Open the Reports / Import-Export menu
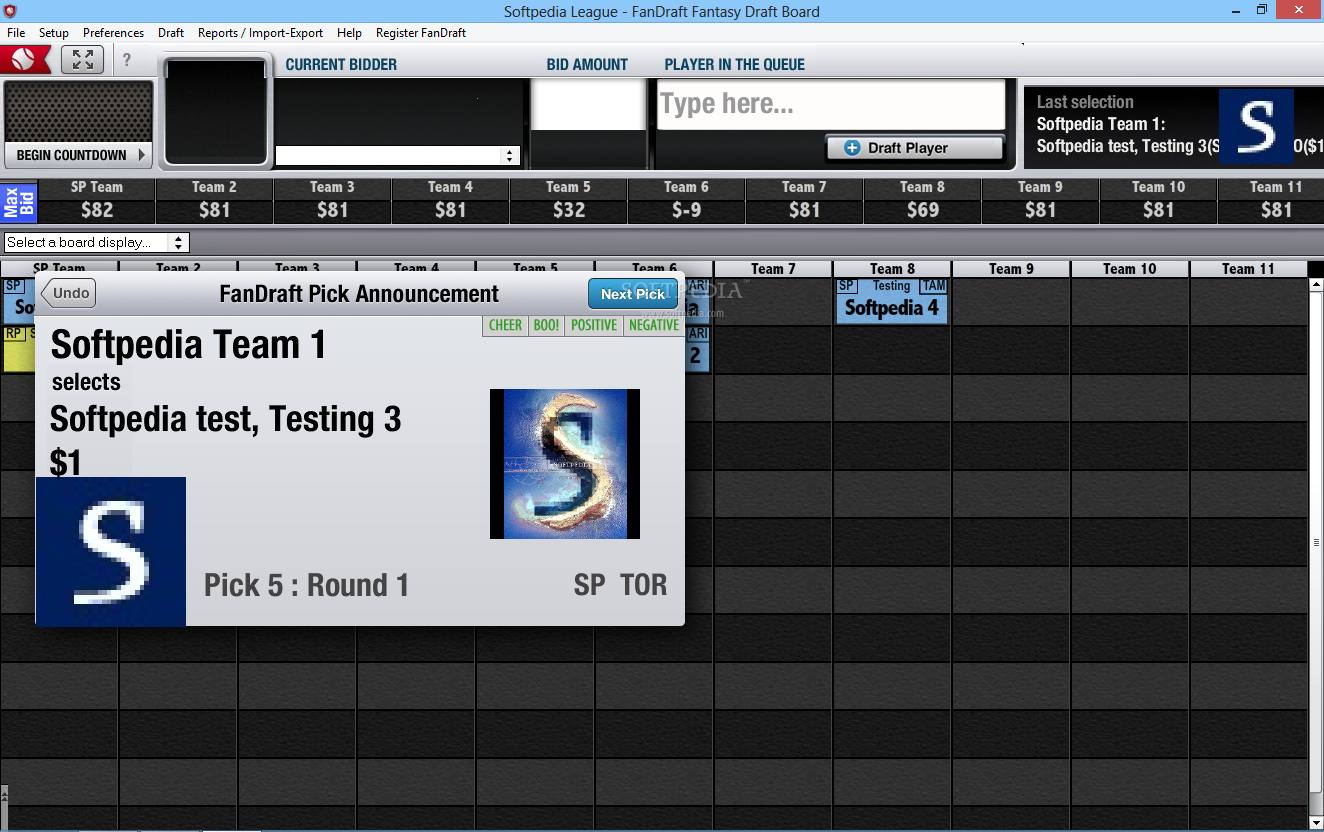The height and width of the screenshot is (832, 1324). coord(260,33)
